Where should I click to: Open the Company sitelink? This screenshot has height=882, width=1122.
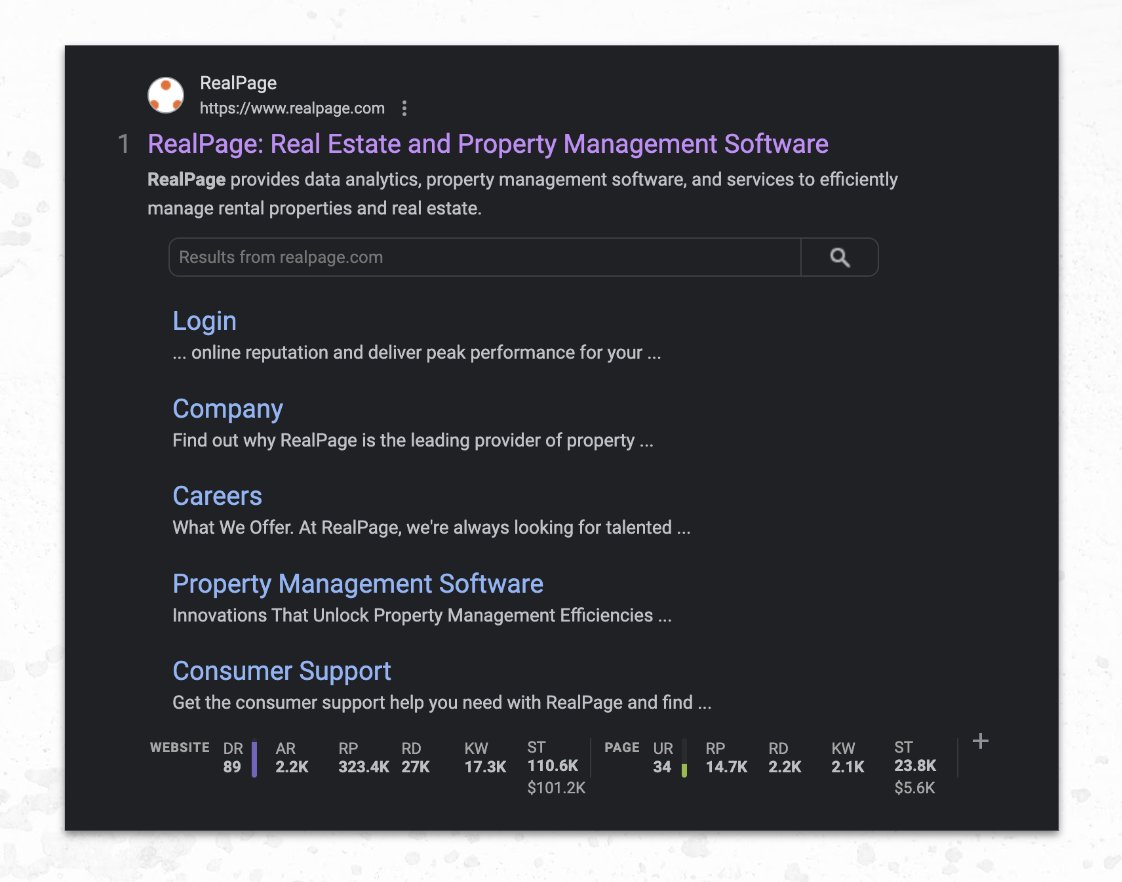(x=228, y=408)
